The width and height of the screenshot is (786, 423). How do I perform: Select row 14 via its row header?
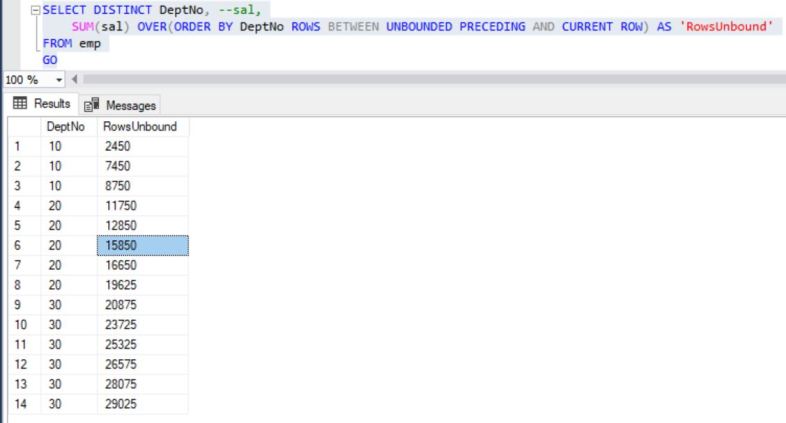(x=21, y=406)
